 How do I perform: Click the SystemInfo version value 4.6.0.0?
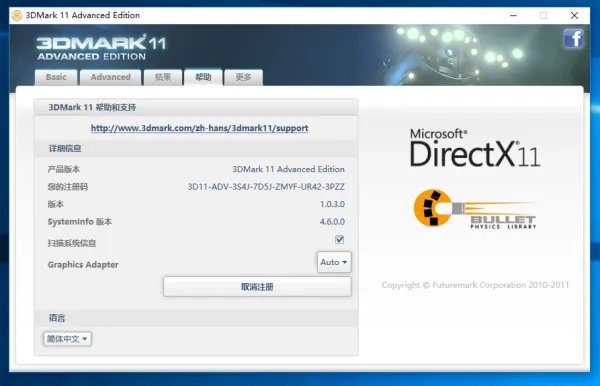[332, 222]
